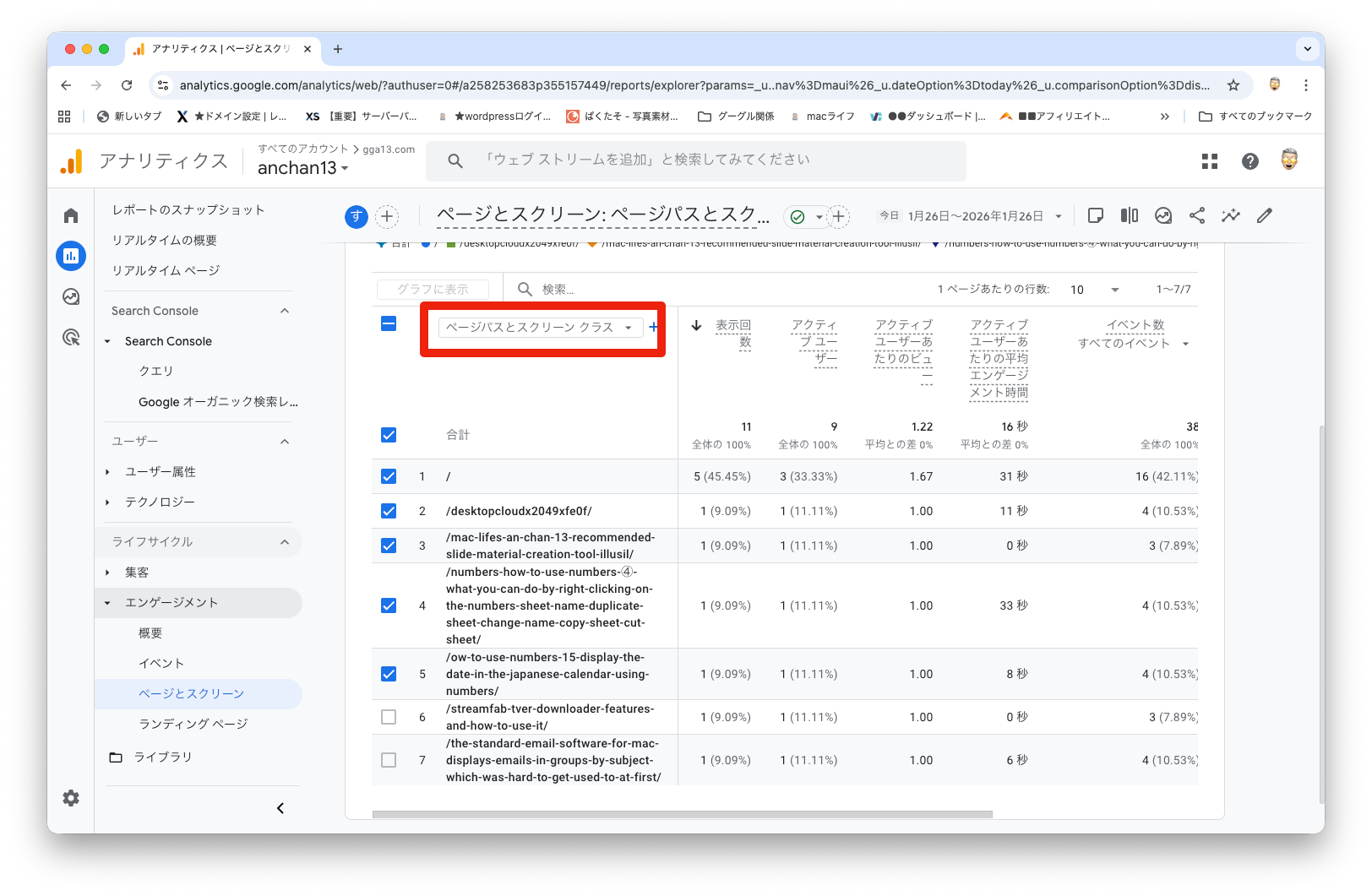
Task: Check the row 7 email software checkbox
Action: tap(389, 760)
